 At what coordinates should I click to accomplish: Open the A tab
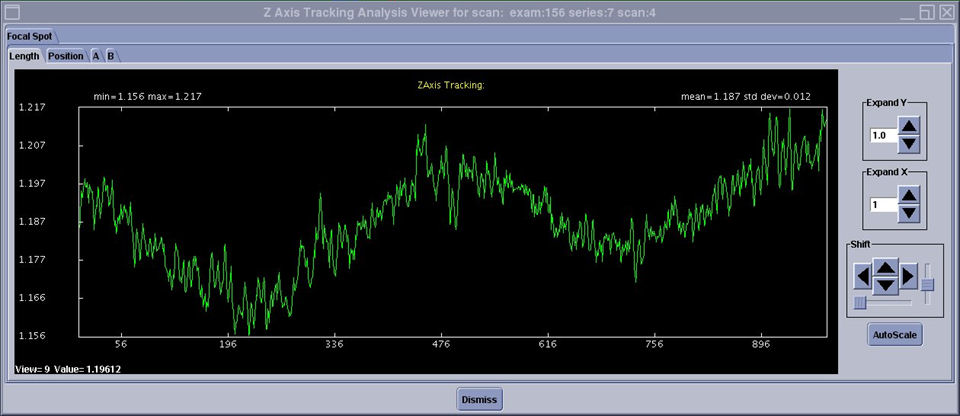coord(96,56)
